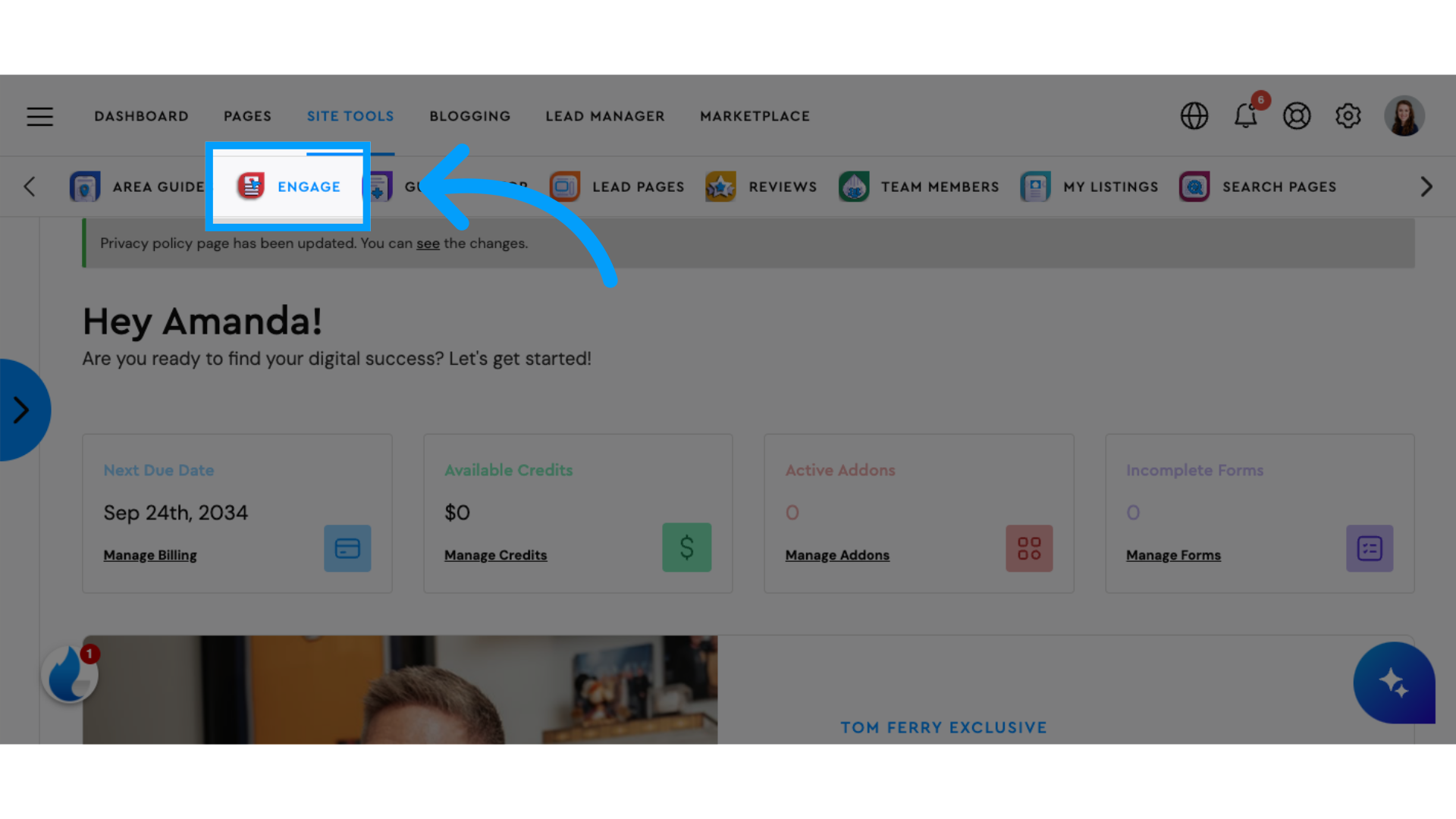The image size is (1456, 819).
Task: Select the BLOGGING menu item
Action: pyautogui.click(x=470, y=116)
